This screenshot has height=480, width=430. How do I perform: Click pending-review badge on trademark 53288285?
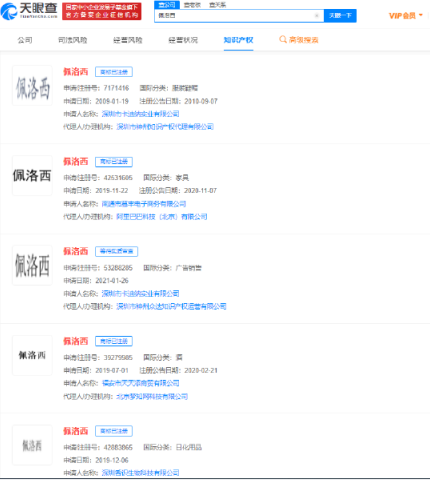click(117, 251)
